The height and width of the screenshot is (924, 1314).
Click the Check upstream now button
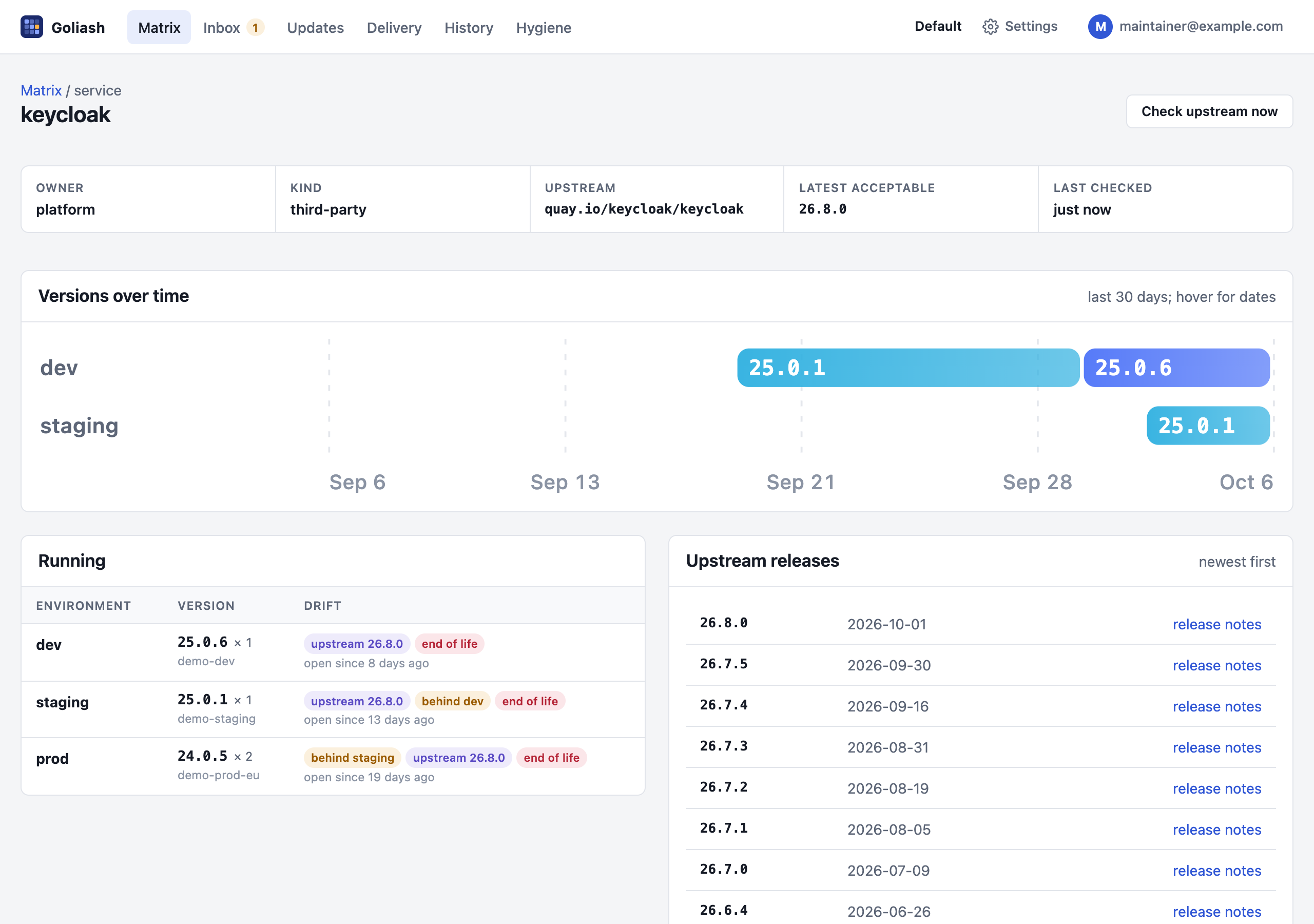pyautogui.click(x=1209, y=111)
